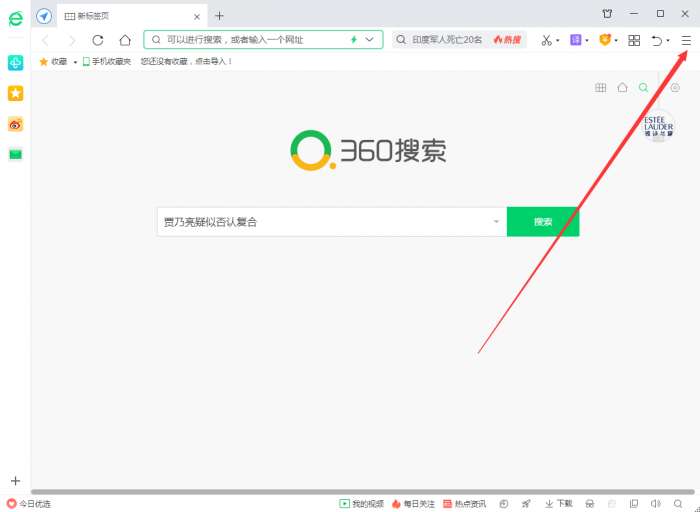Go back with the back arrow
The height and width of the screenshot is (512, 700).
pos(46,41)
